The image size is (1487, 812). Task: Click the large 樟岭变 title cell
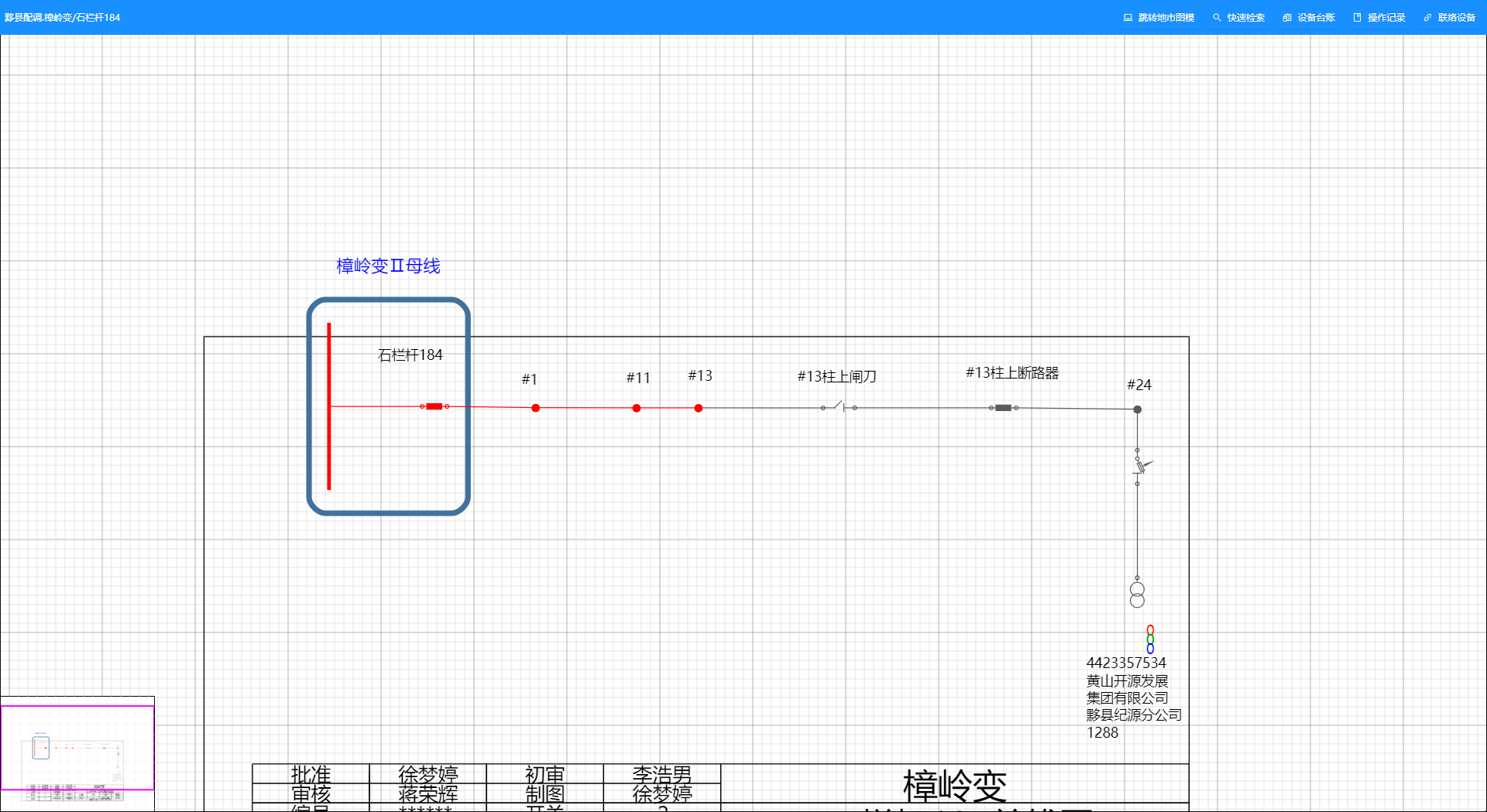point(954,784)
